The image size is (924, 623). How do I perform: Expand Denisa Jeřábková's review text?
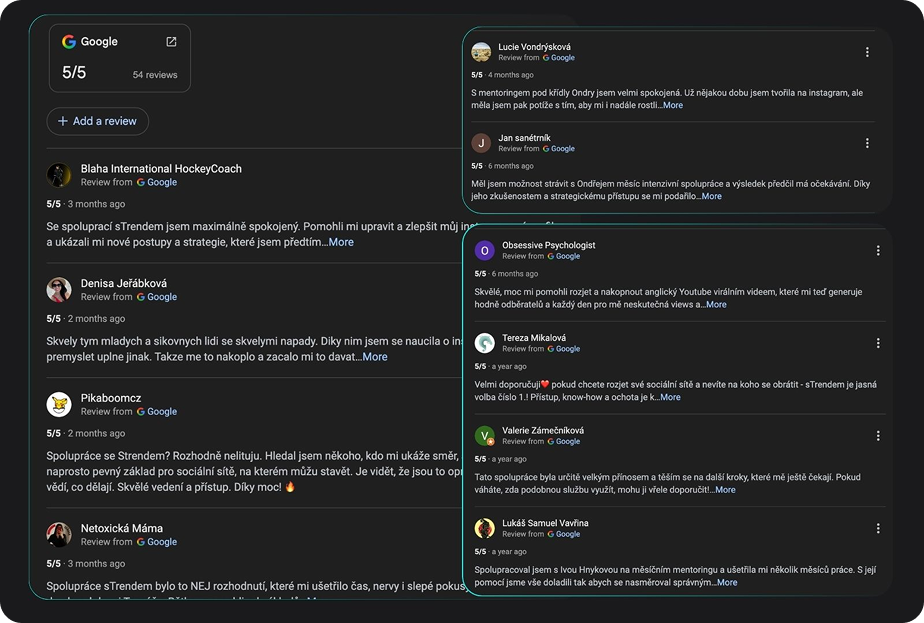tap(375, 357)
